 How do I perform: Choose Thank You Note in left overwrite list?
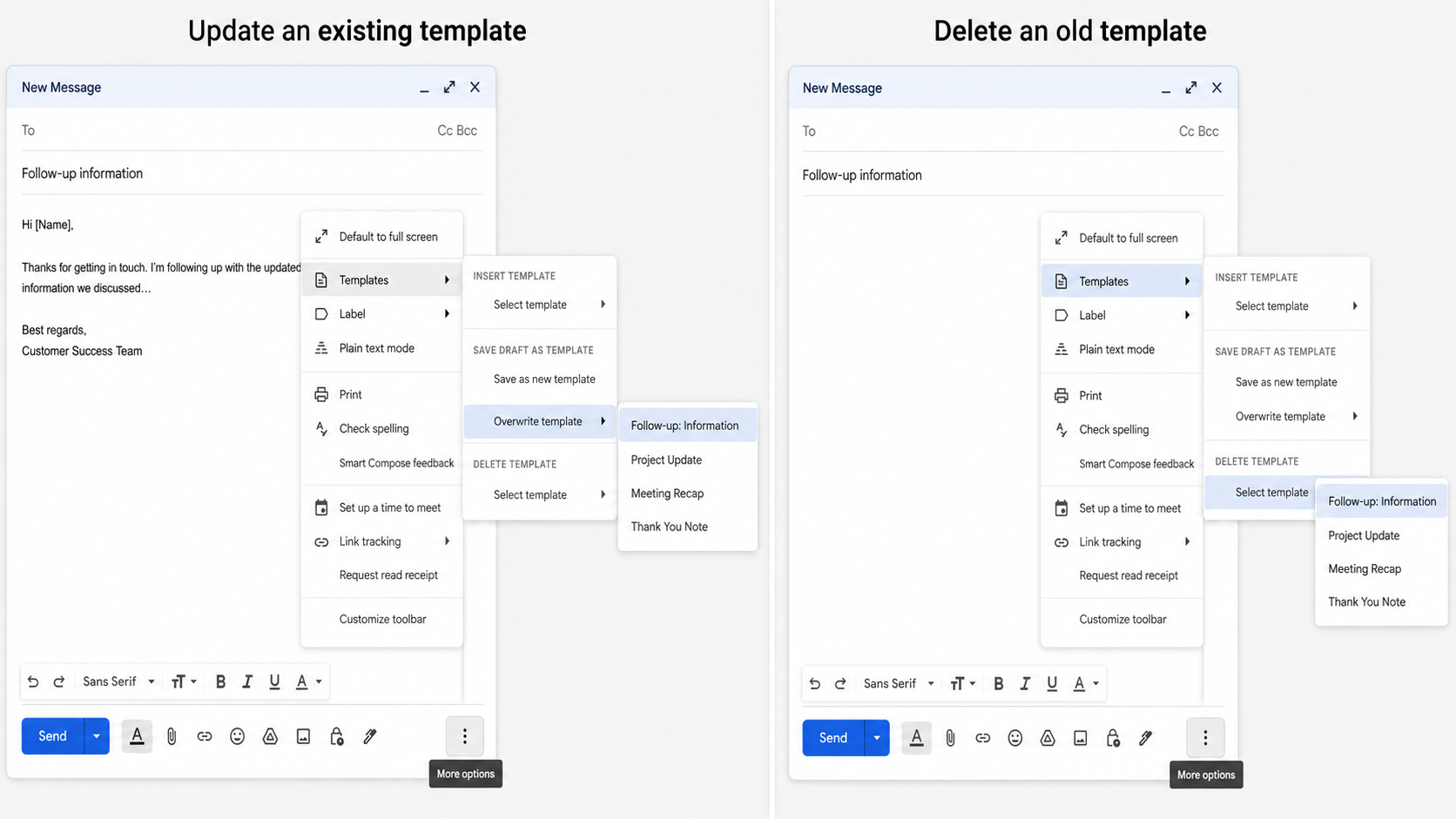tap(688, 527)
